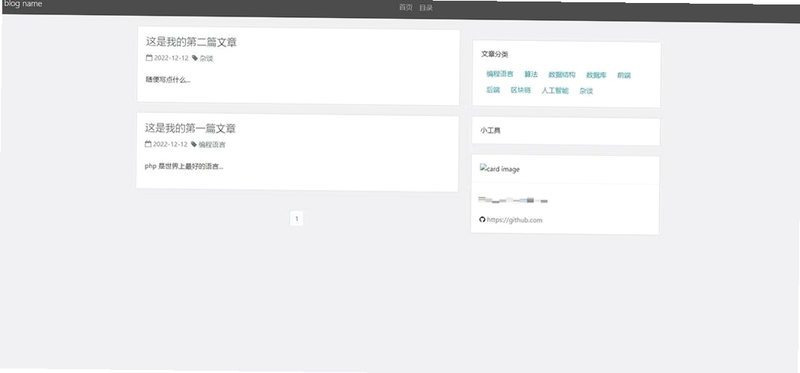Go to 首页 in the top navigation
Screen dimensions: 800x373
point(406,8)
